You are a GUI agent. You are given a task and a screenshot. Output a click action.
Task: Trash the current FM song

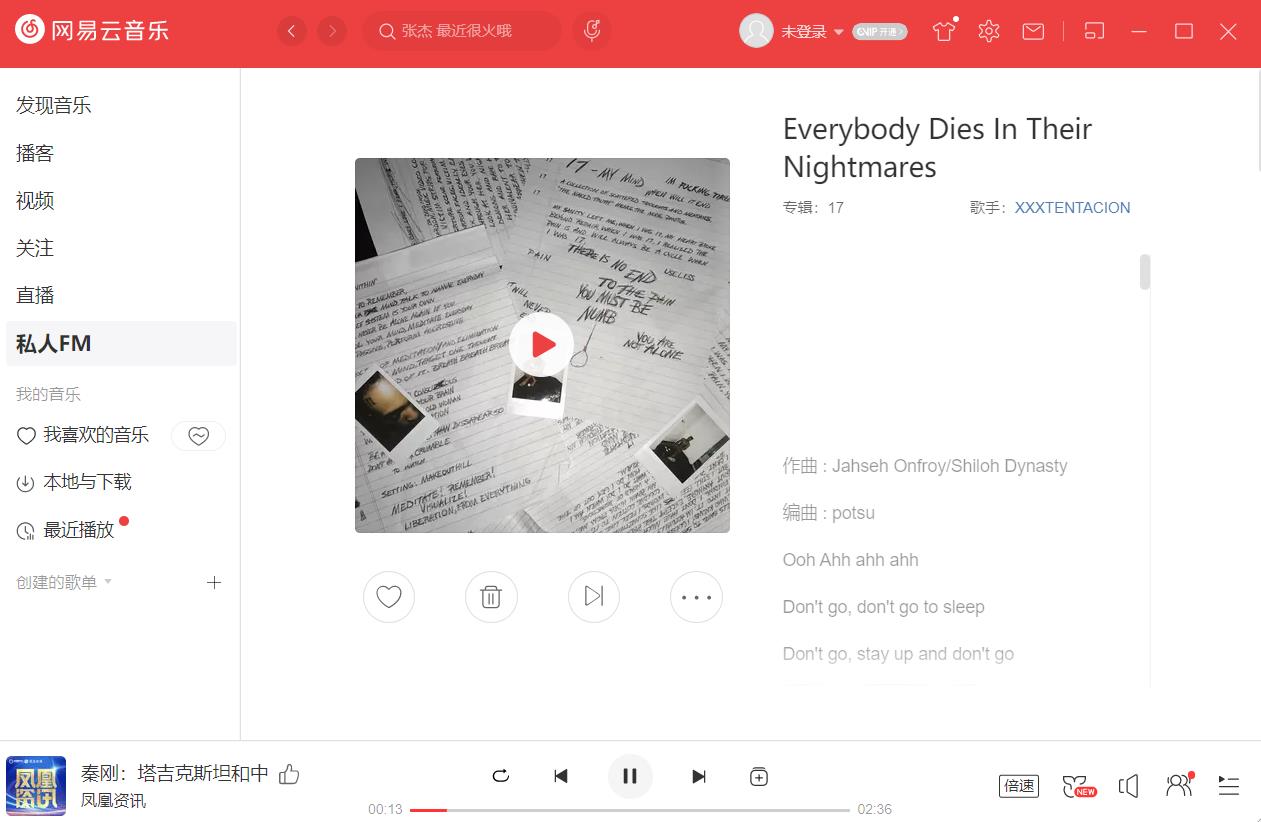pos(491,597)
